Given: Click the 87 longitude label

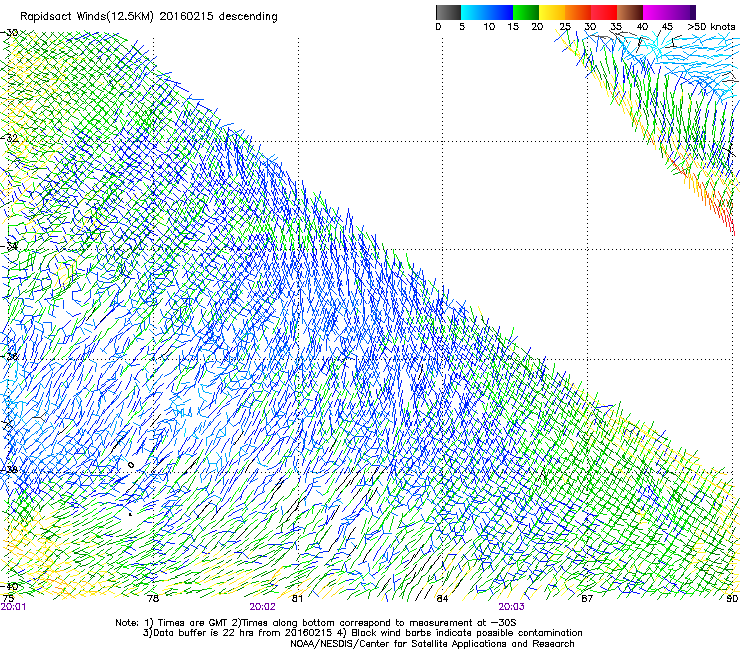Looking at the screenshot, I should point(587,598).
